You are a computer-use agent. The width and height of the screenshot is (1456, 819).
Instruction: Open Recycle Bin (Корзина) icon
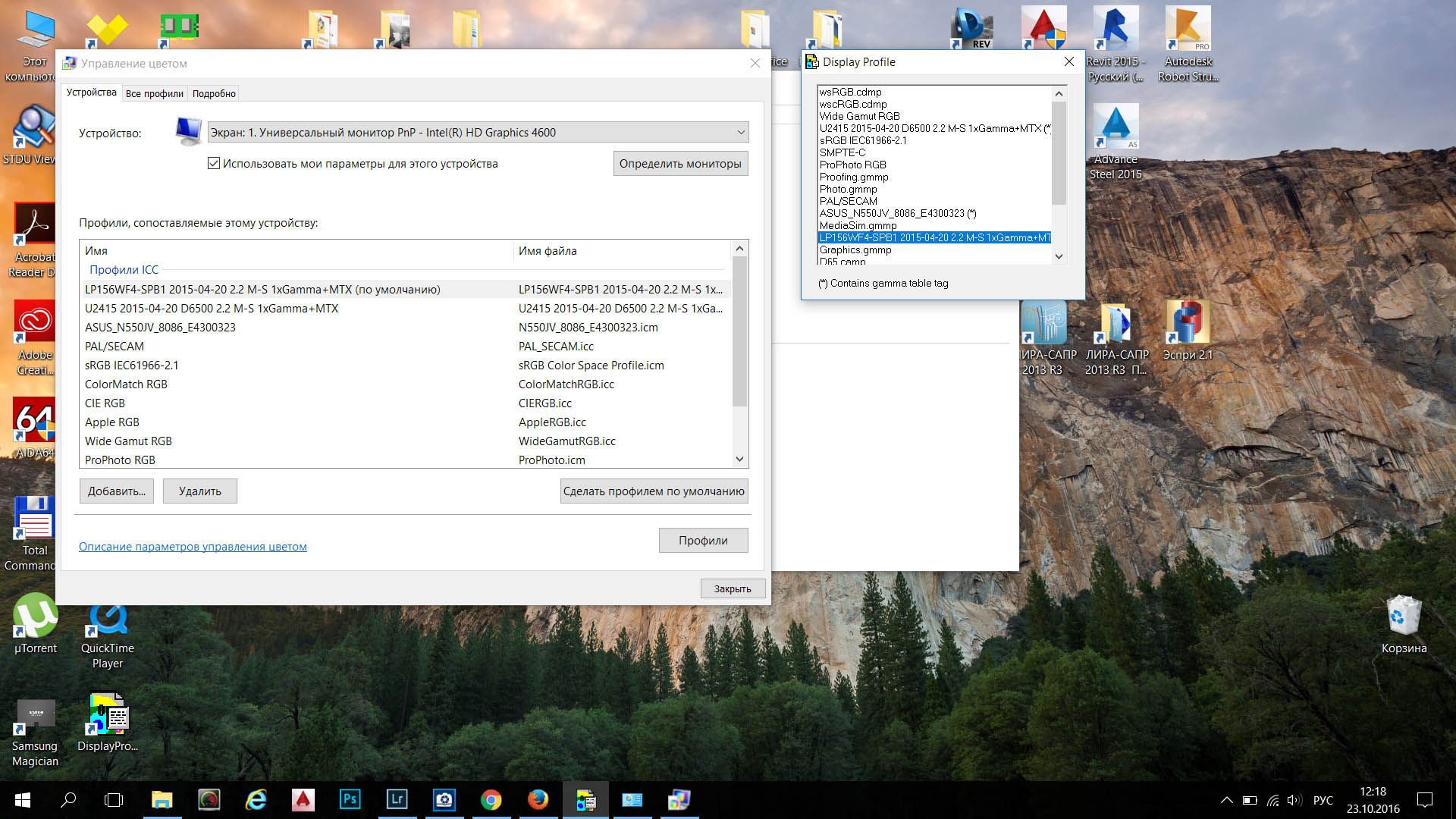[x=1404, y=618]
